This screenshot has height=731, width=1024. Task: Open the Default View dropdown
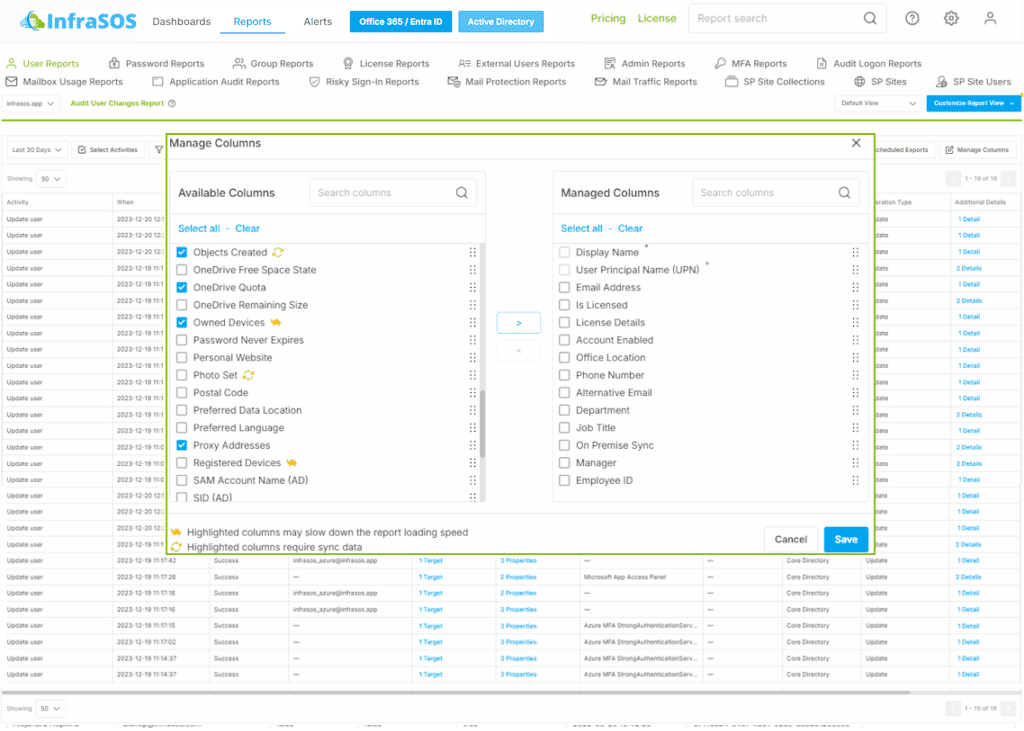pos(879,103)
